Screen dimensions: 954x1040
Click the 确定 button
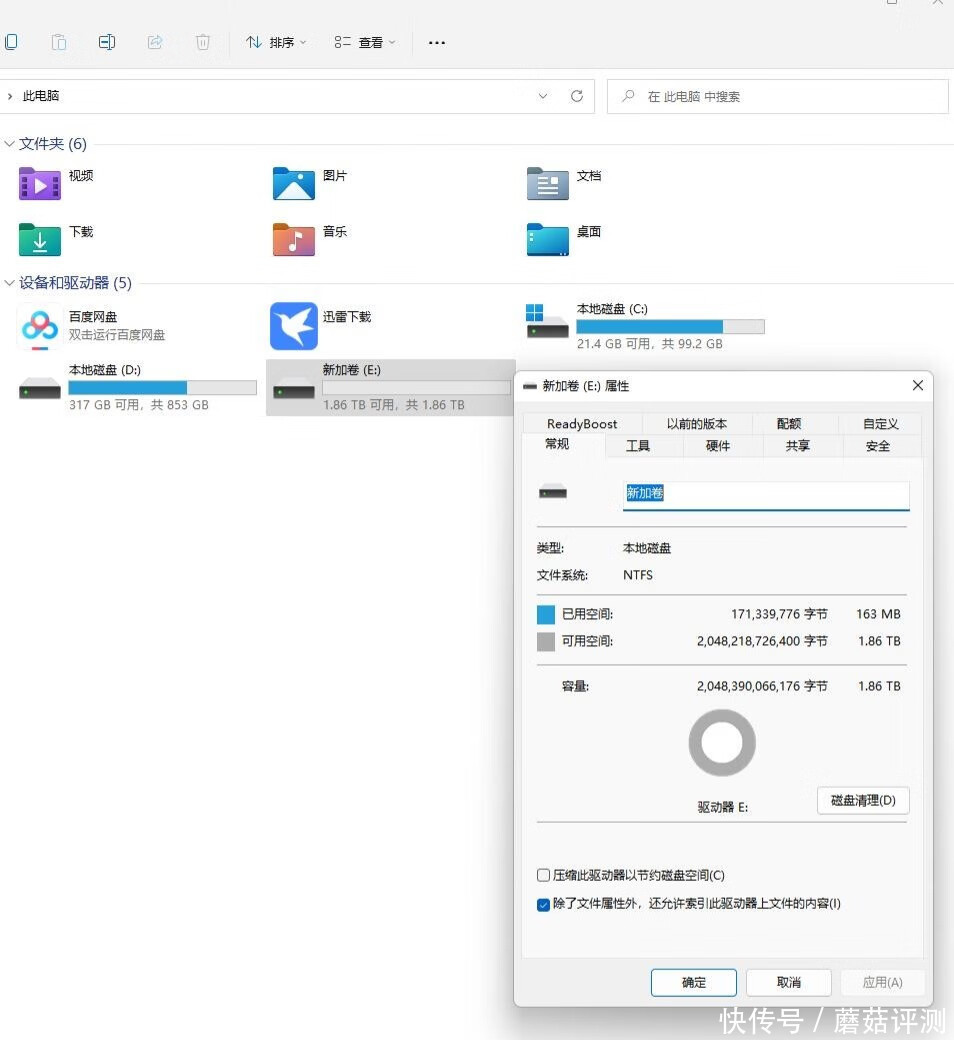694,982
